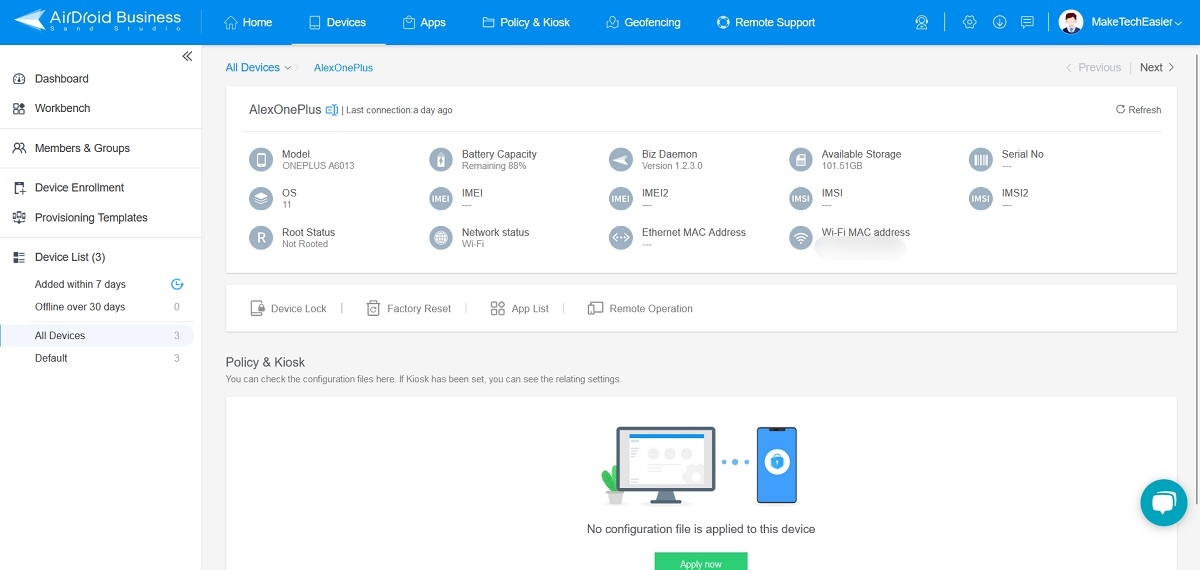Click the Not Rooted status text

pos(305,244)
